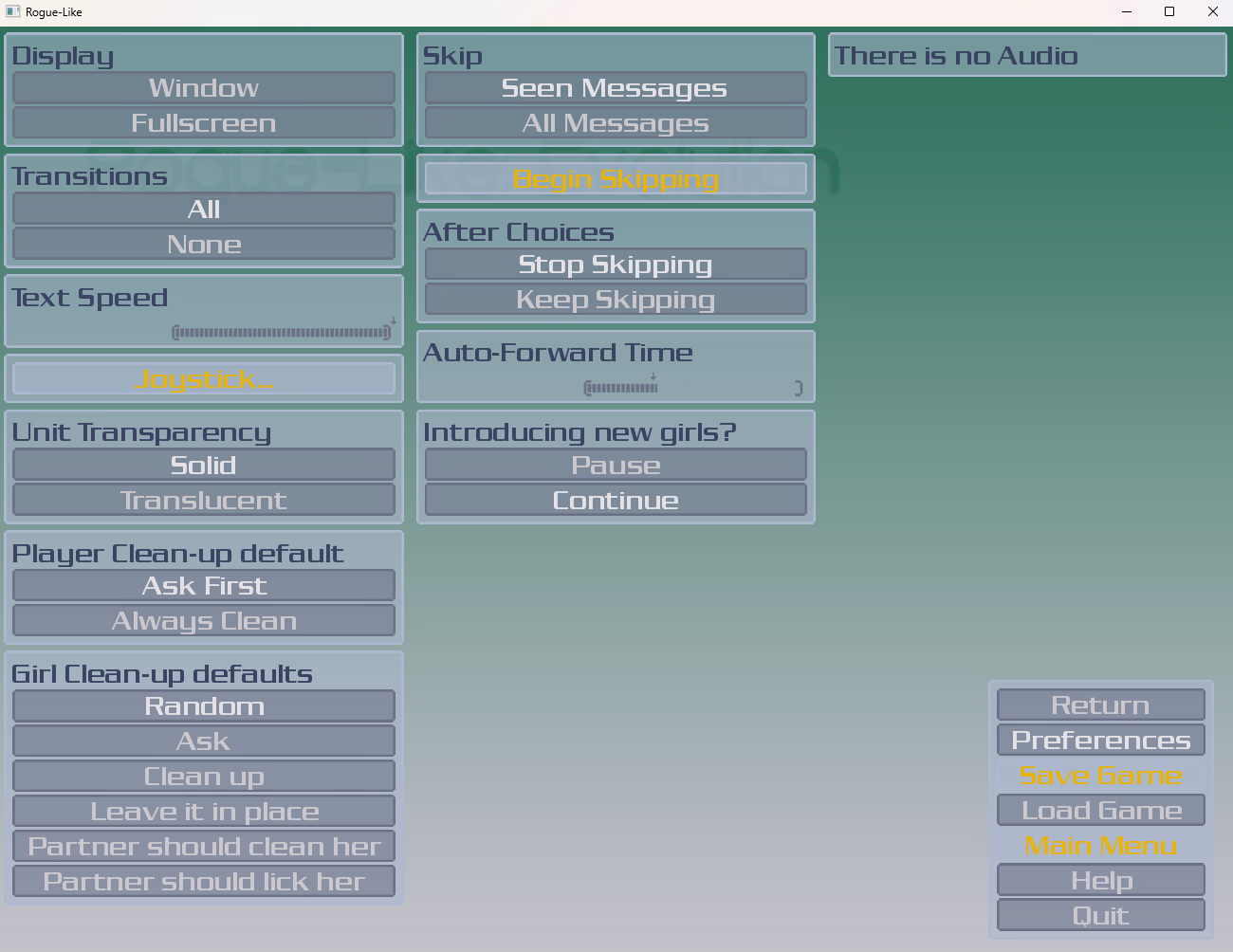Select Always Clean for player default
Screen dimensions: 1233x952
[204, 621]
